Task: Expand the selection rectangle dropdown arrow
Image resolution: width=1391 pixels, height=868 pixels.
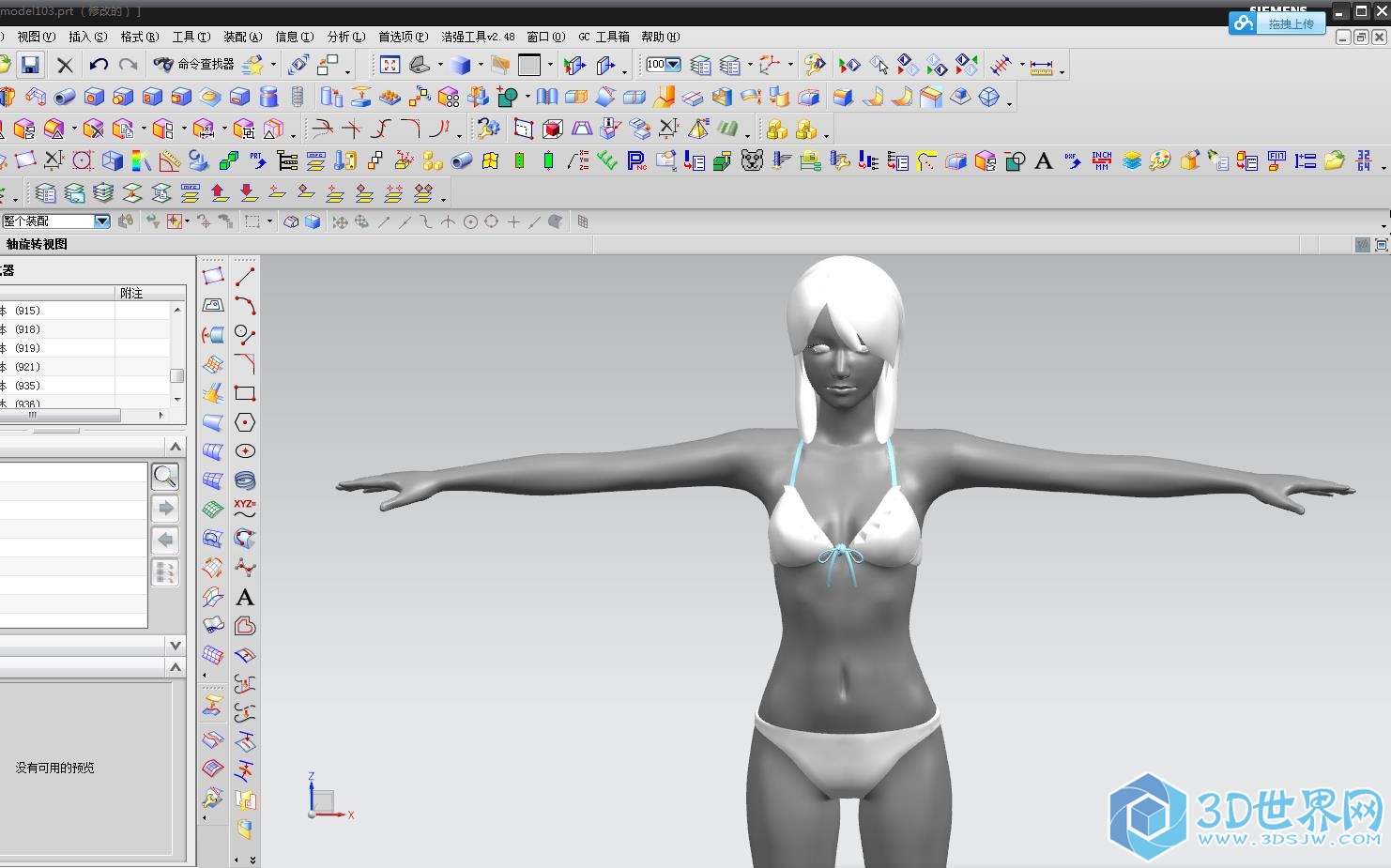Action: click(x=269, y=221)
